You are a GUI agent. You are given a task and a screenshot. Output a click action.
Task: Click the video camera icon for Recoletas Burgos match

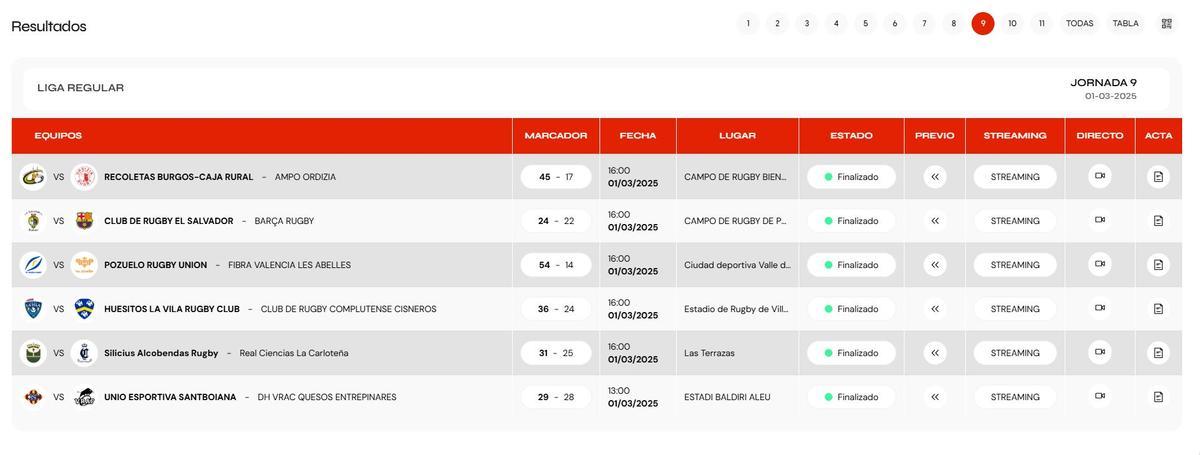coord(1100,176)
